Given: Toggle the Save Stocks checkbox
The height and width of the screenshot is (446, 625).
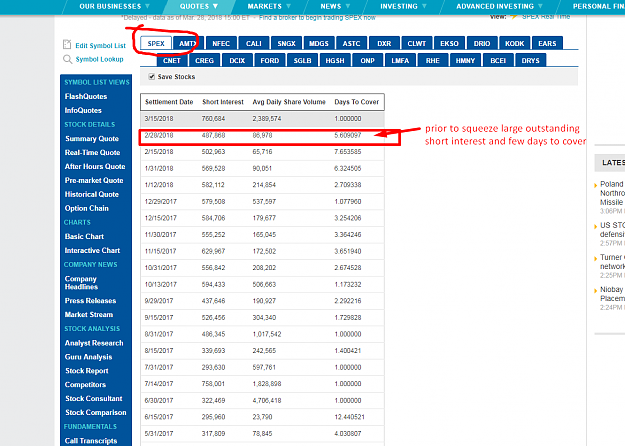Looking at the screenshot, I should (x=151, y=77).
